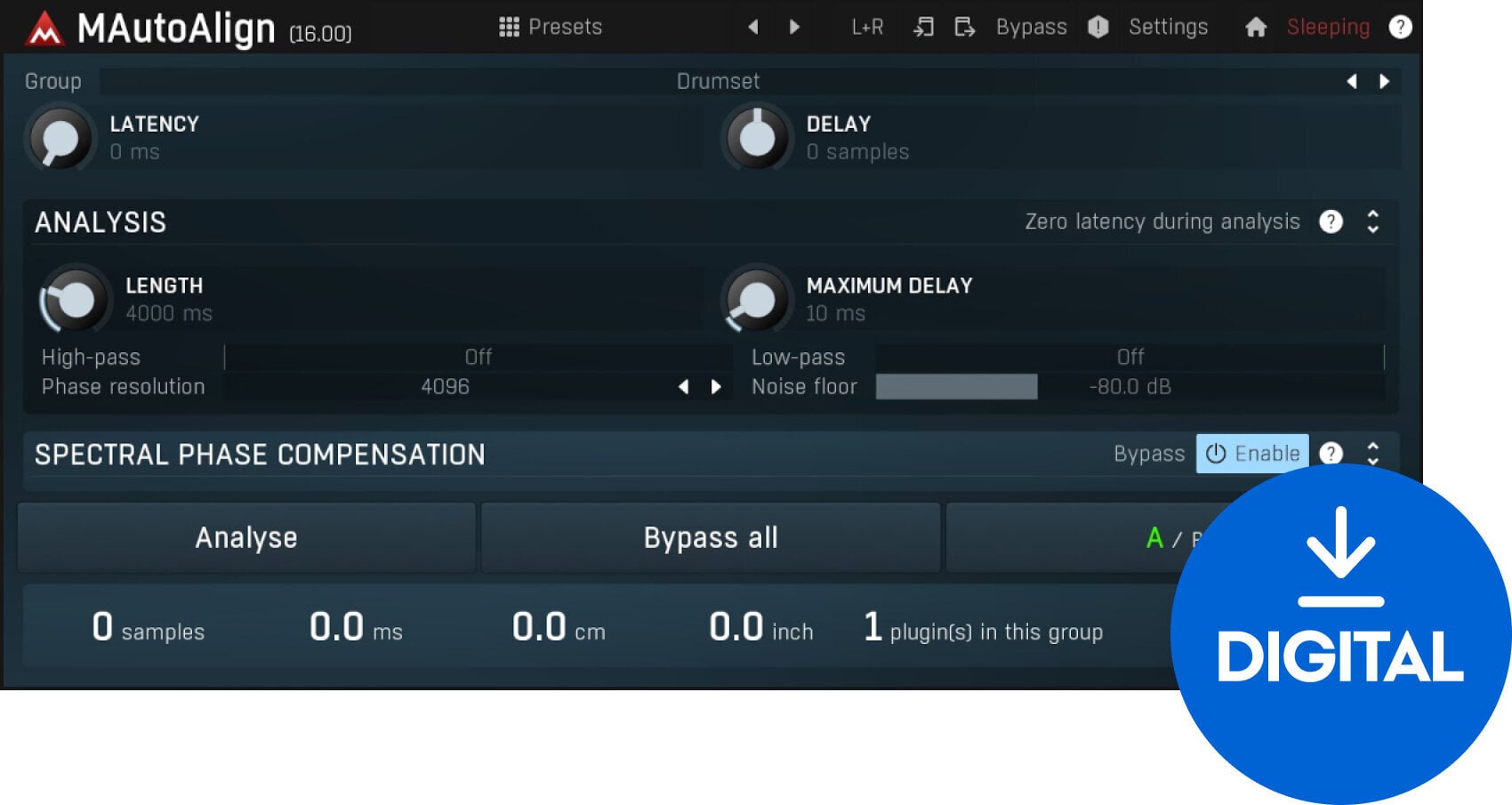Select next group with right arrow

[1384, 82]
